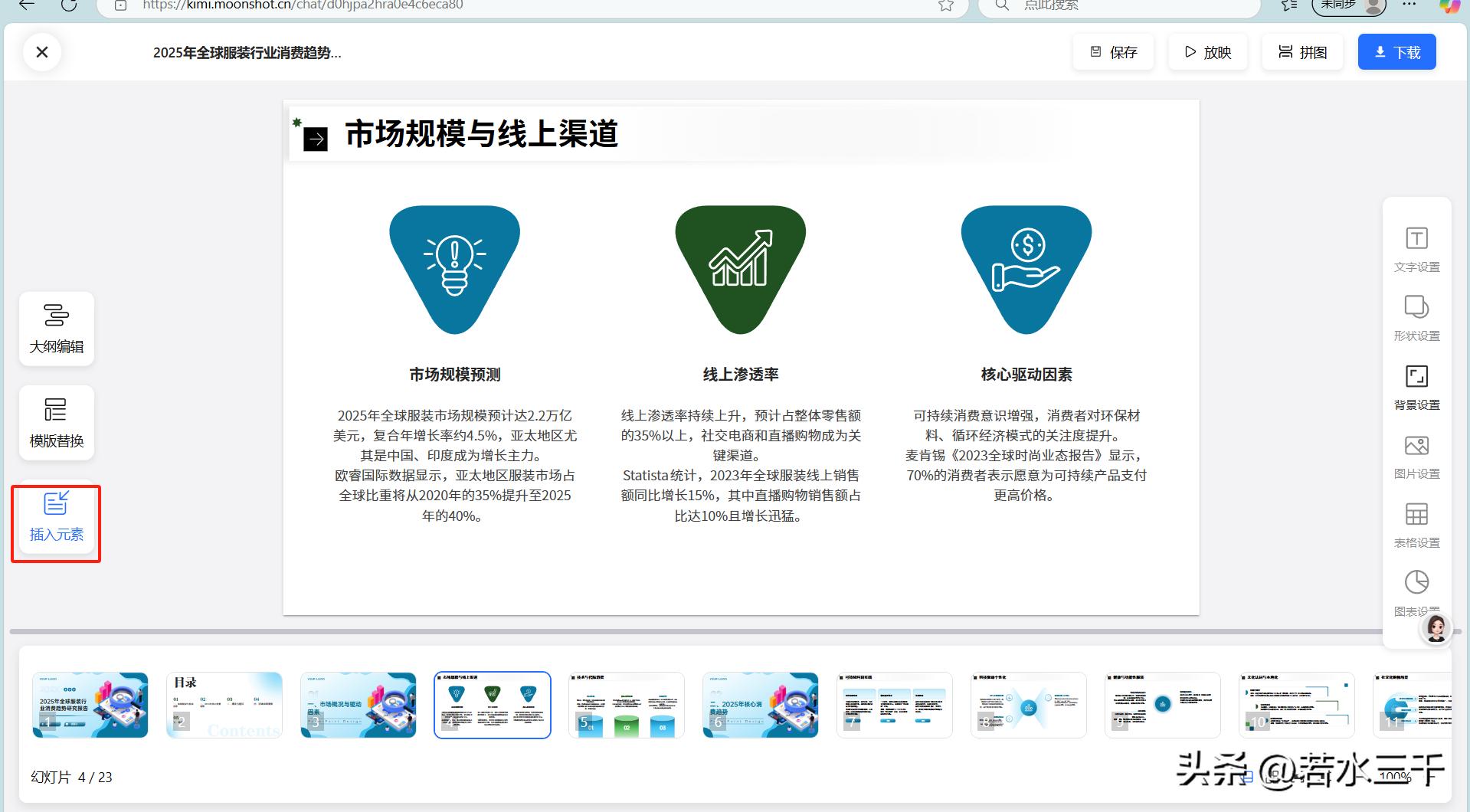This screenshot has width=1470, height=812.
Task: Click the heading 线上渗透率
Action: (741, 375)
